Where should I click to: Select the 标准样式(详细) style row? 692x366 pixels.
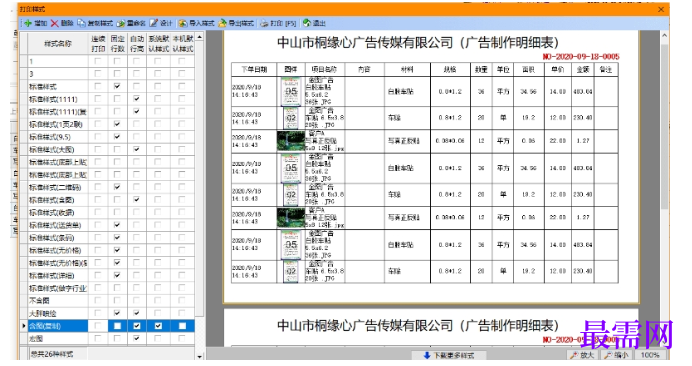coord(58,275)
